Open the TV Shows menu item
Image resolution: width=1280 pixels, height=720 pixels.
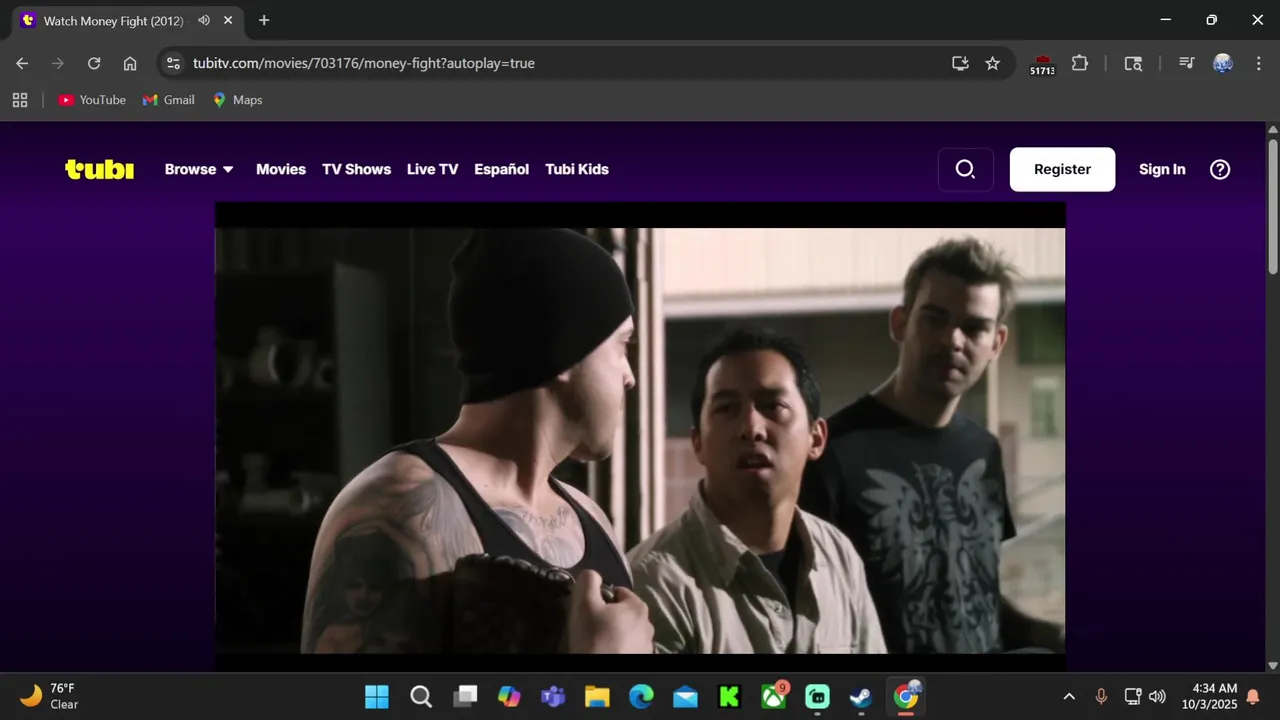356,169
